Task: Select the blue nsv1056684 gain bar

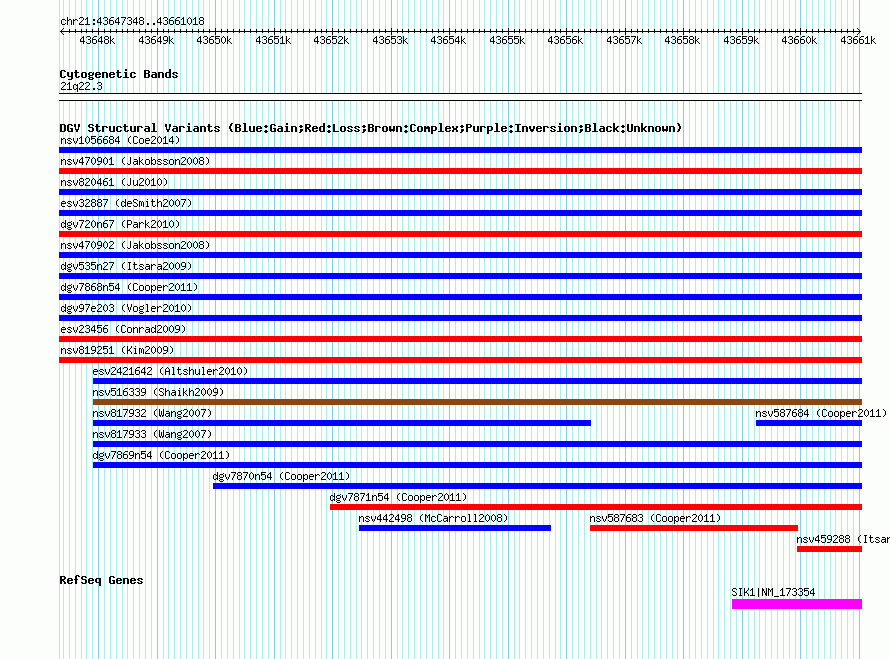Action: click(x=460, y=150)
